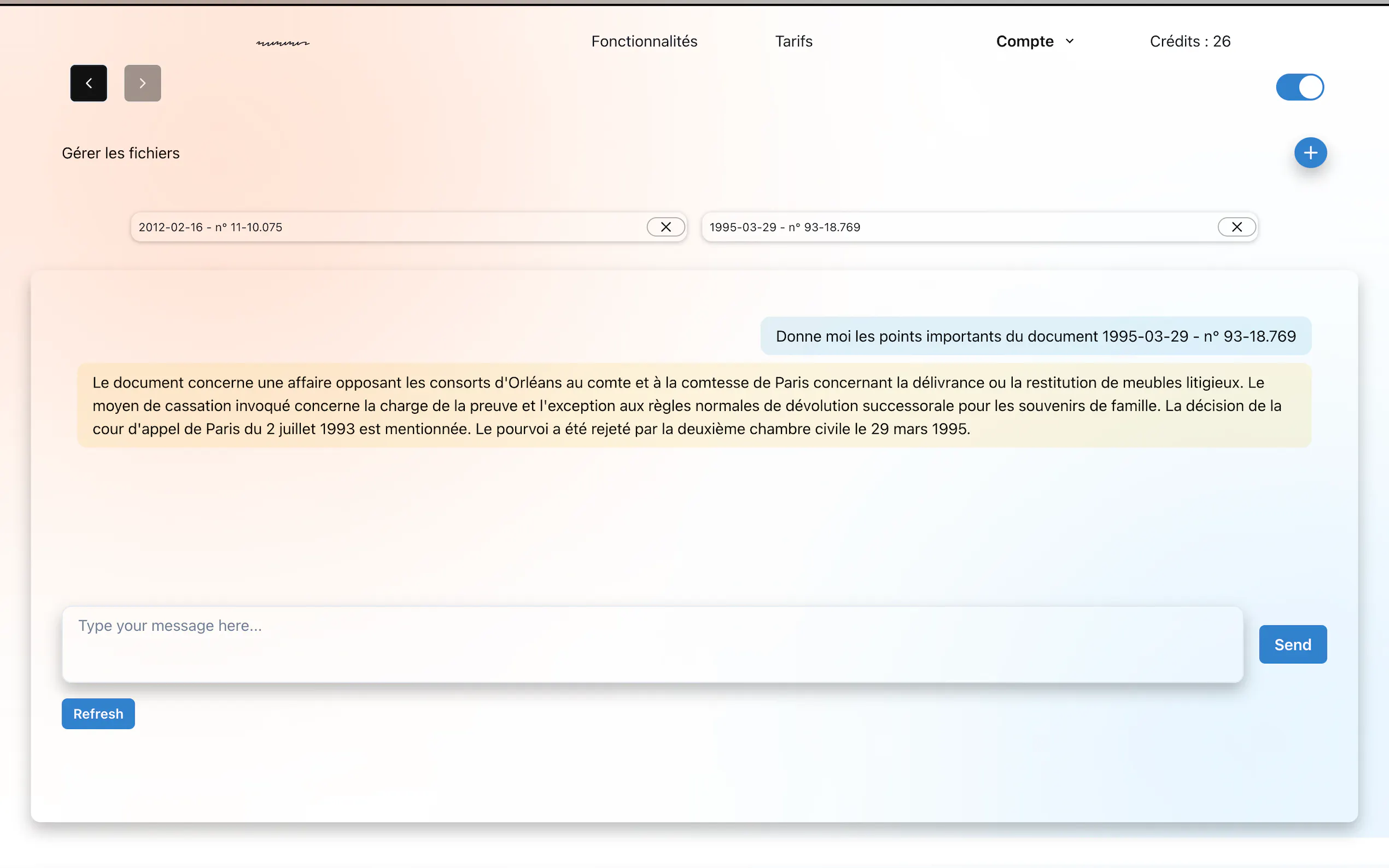1389x868 pixels.
Task: Remove the file 1995-03-29 - n° 93-18.769
Action: click(1236, 227)
